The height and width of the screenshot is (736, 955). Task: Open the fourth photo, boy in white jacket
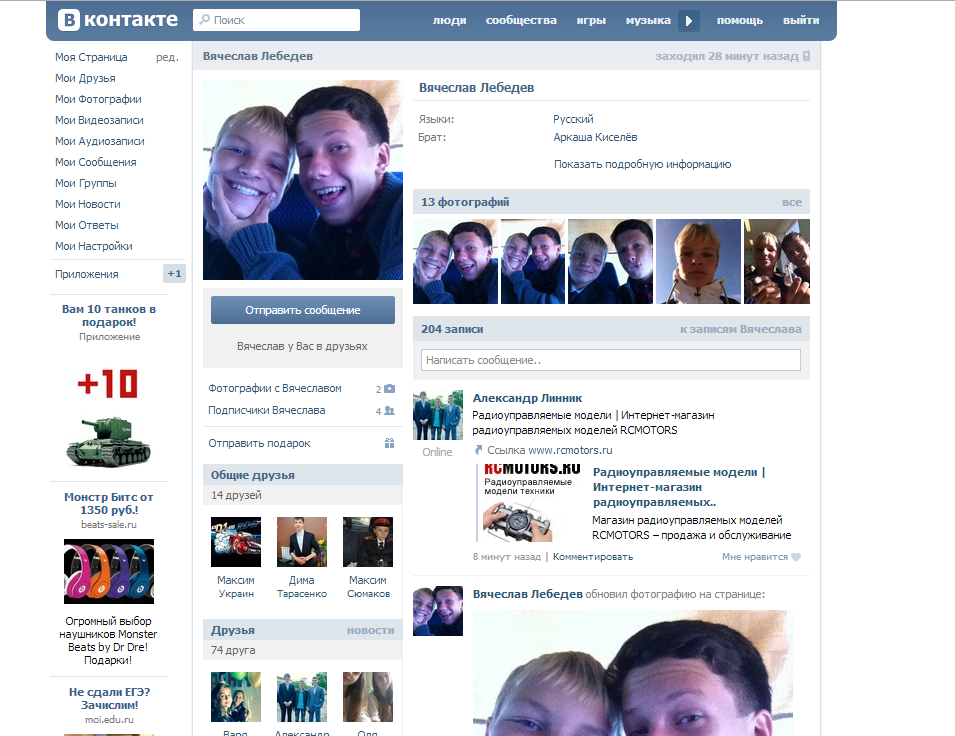click(698, 261)
